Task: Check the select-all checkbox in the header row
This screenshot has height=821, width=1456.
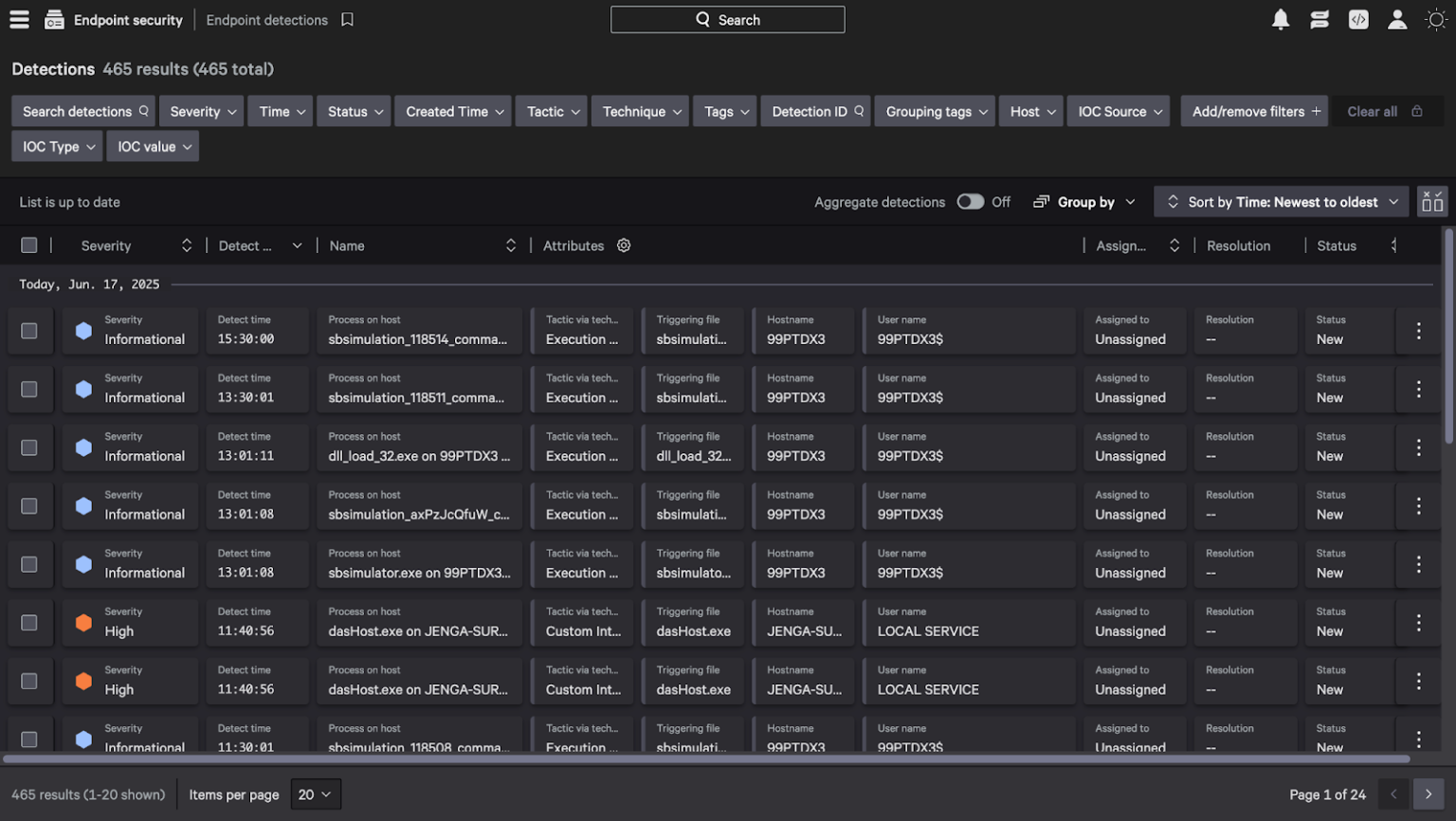Action: (28, 245)
